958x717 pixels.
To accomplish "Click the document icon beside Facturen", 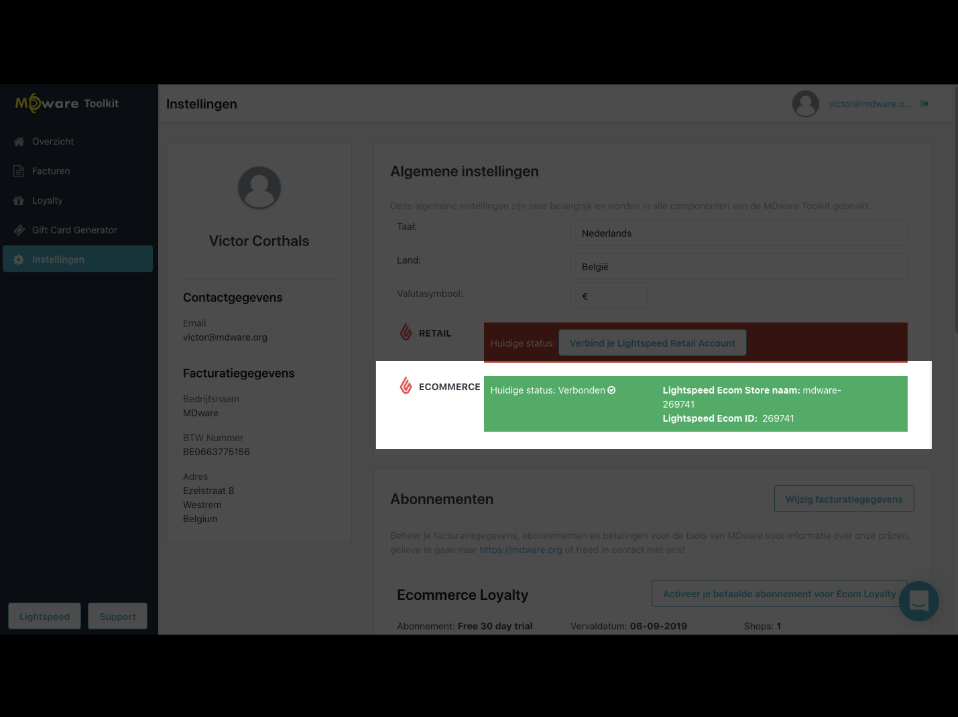I will (19, 171).
